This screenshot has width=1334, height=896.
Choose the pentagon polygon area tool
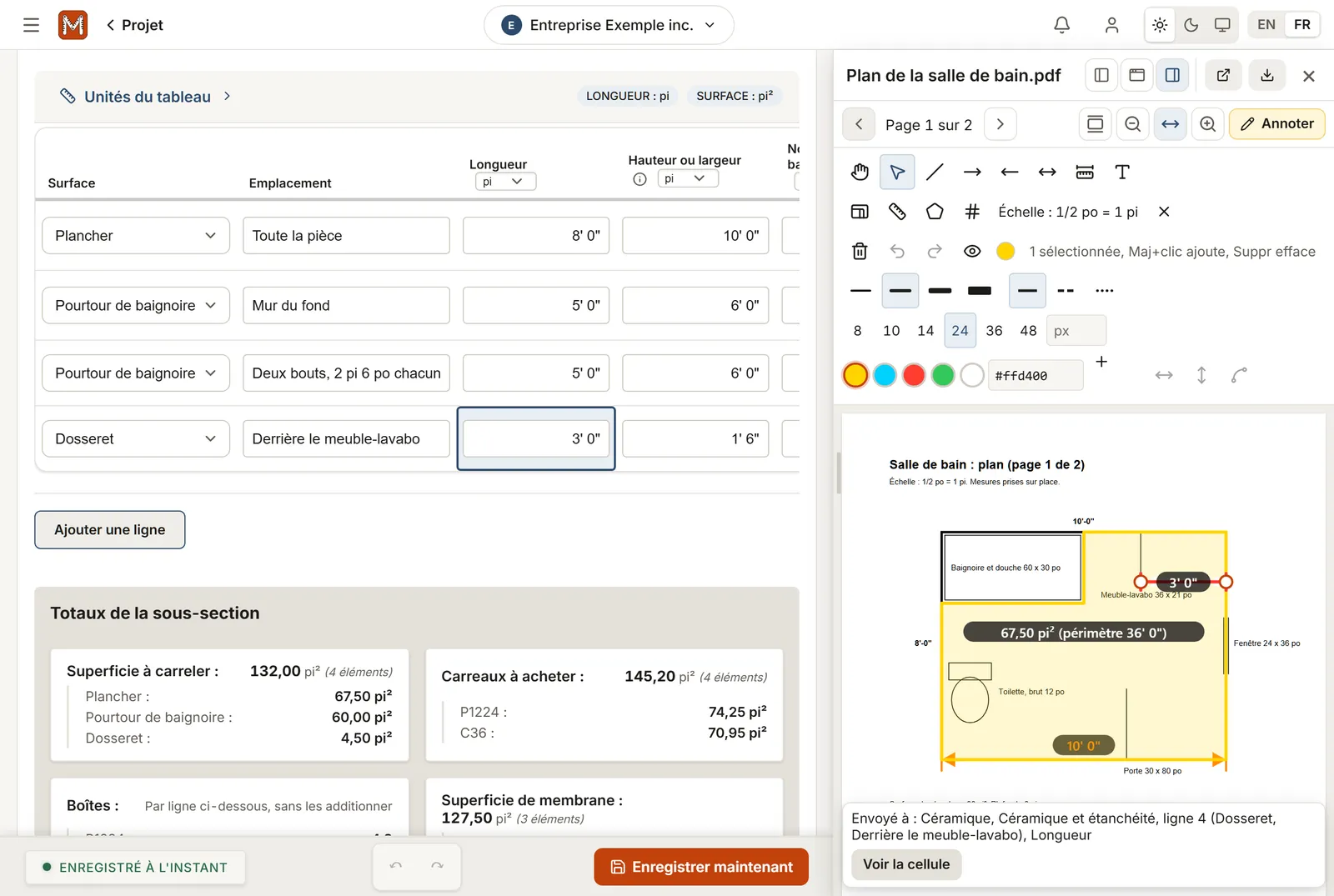click(x=935, y=212)
